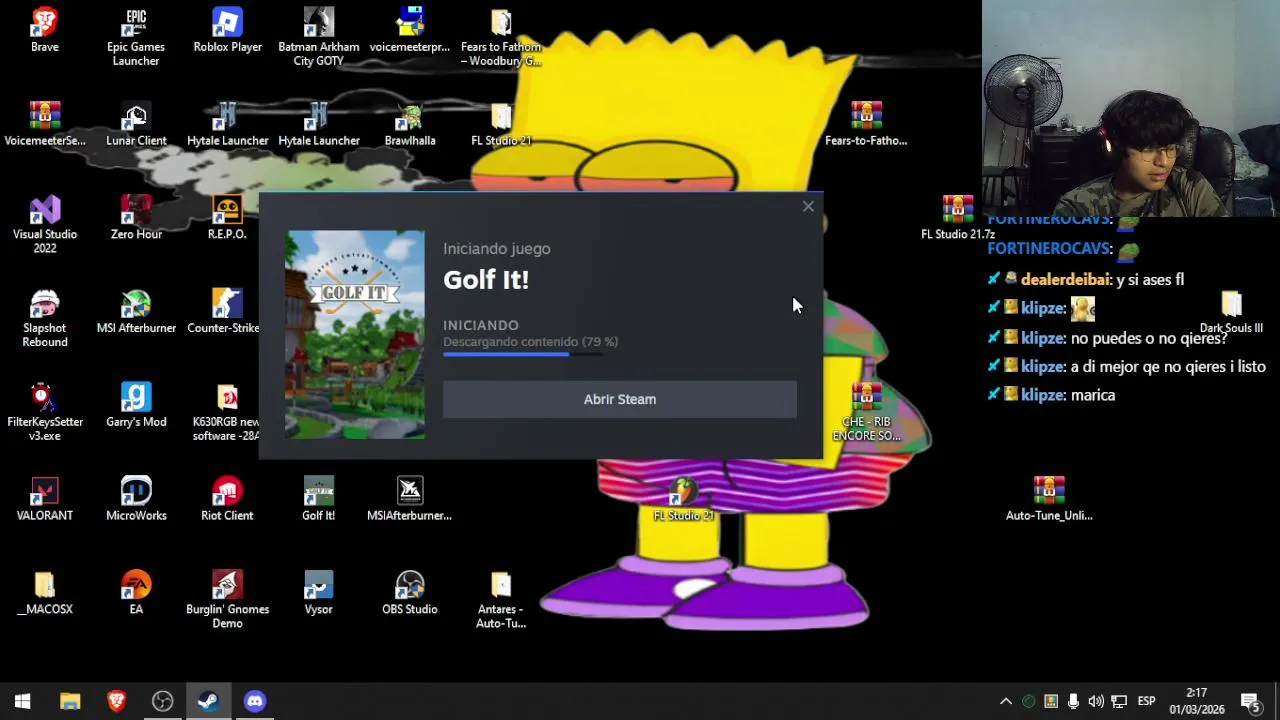
Task: Select CHE - RIB ENCORE archive icon
Action: (x=867, y=412)
